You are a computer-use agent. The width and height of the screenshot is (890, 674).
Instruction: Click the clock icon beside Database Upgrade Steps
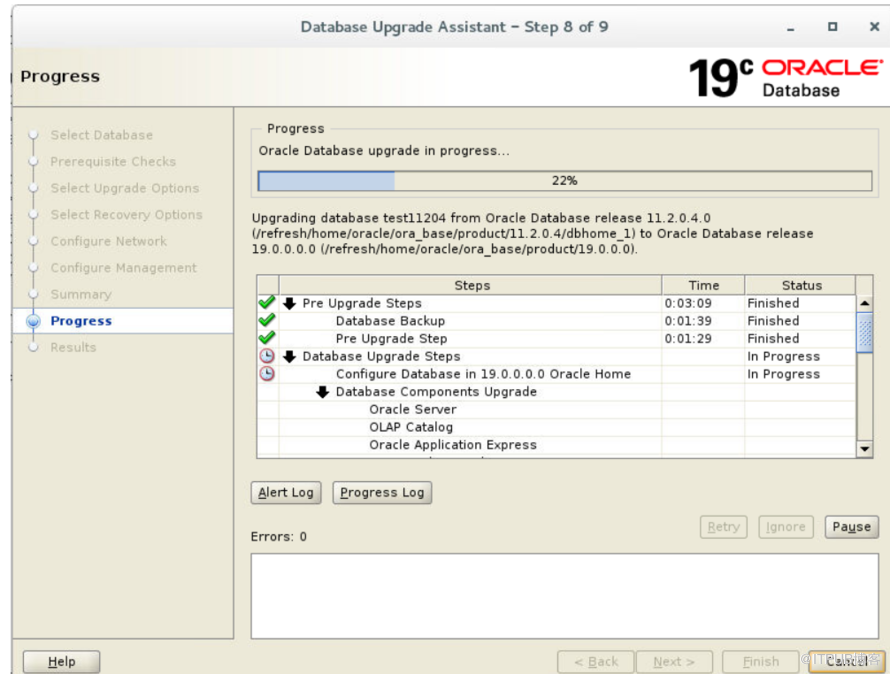(x=267, y=356)
